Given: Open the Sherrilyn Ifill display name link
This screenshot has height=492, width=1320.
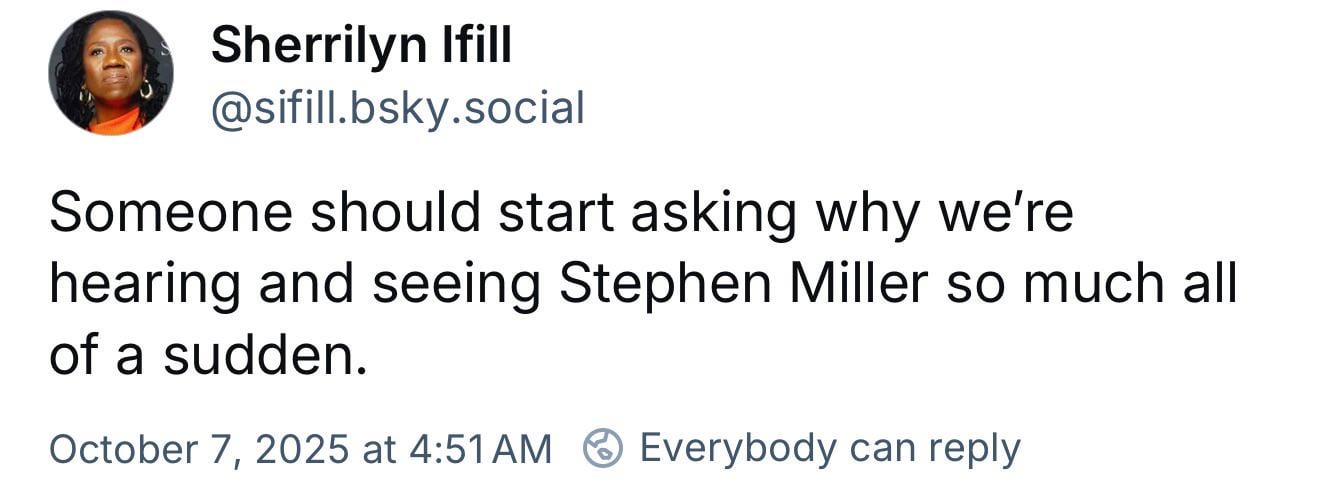Looking at the screenshot, I should (x=361, y=46).
